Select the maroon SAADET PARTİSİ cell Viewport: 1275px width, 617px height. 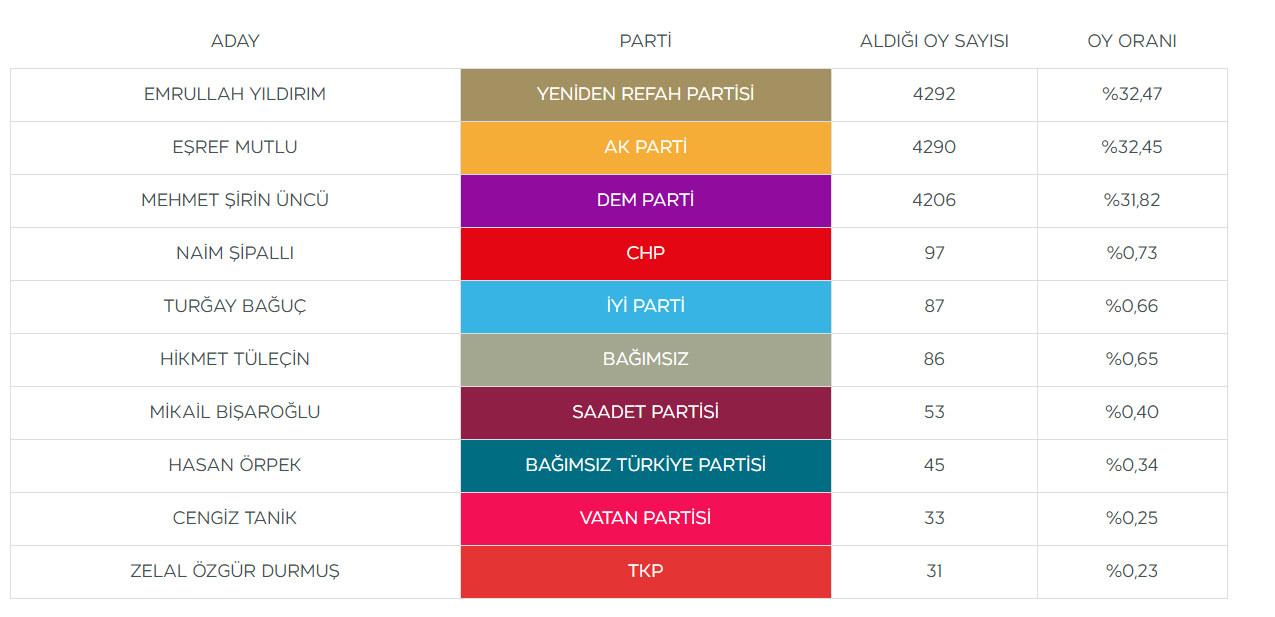[x=645, y=412]
